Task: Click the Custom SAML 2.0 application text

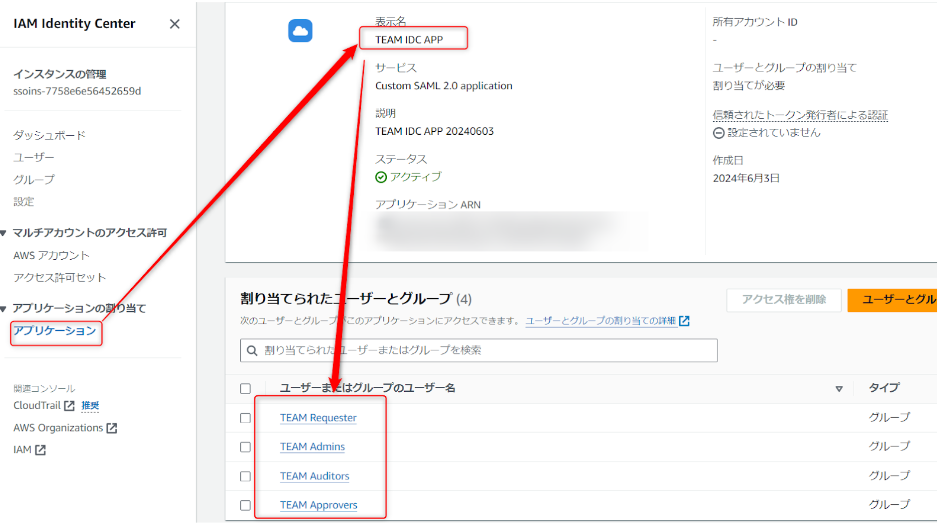Action: [443, 86]
